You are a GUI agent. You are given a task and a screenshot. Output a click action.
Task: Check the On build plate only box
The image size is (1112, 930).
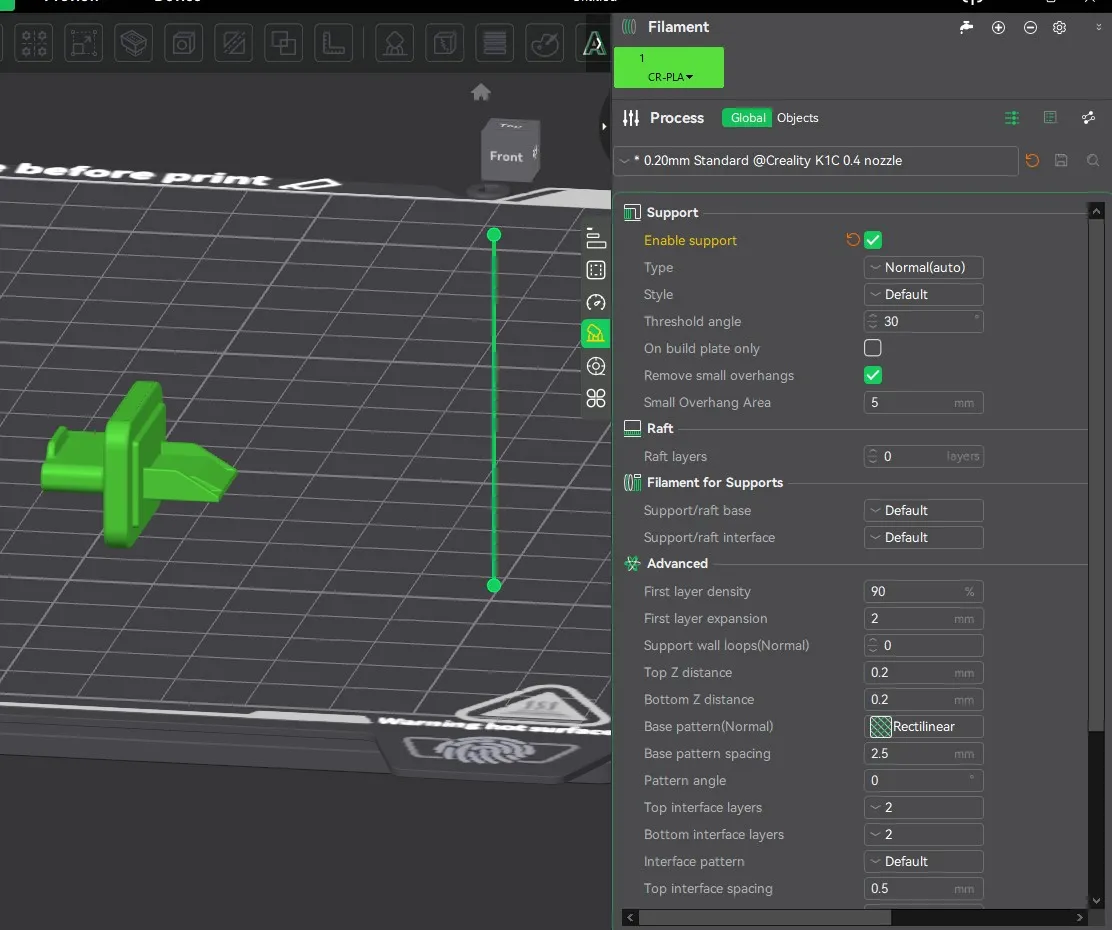pos(873,348)
